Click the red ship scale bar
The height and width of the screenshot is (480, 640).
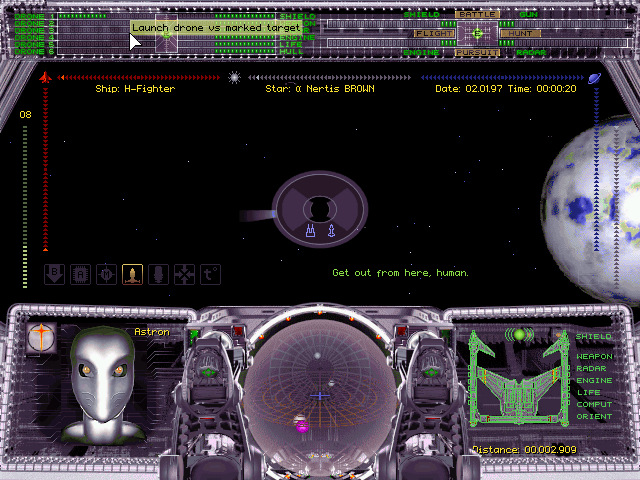[139, 77]
